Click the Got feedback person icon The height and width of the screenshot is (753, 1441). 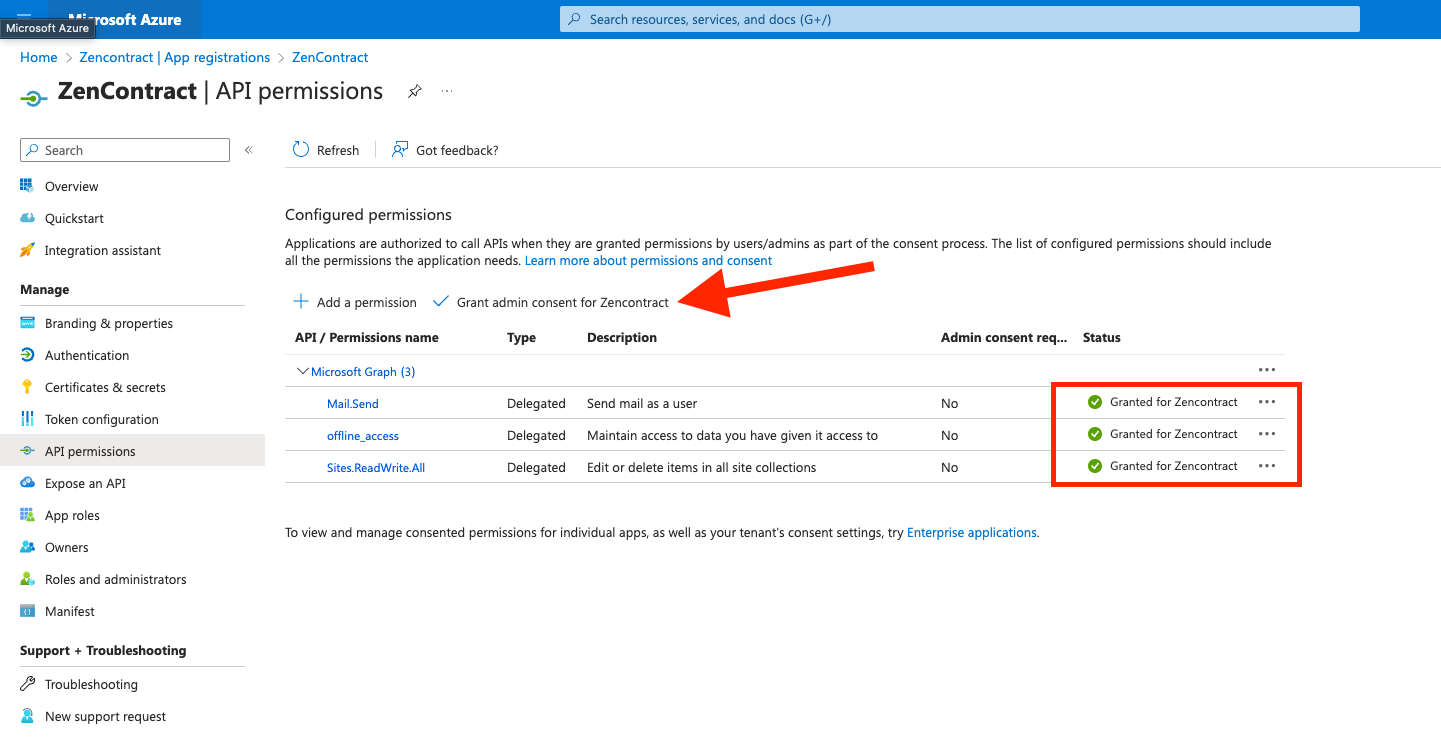400,150
